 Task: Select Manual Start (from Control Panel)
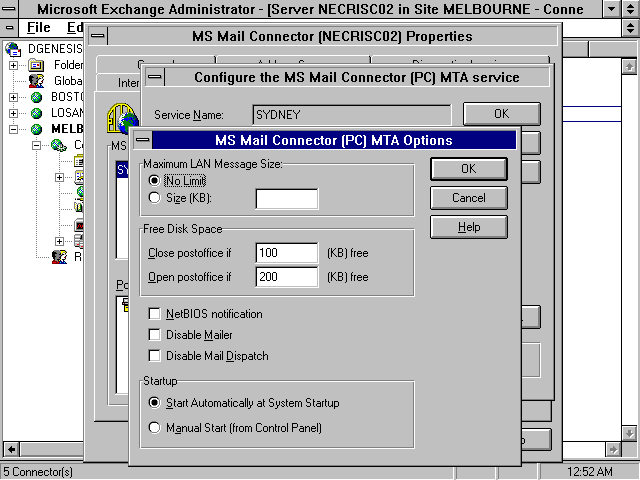tap(154, 428)
